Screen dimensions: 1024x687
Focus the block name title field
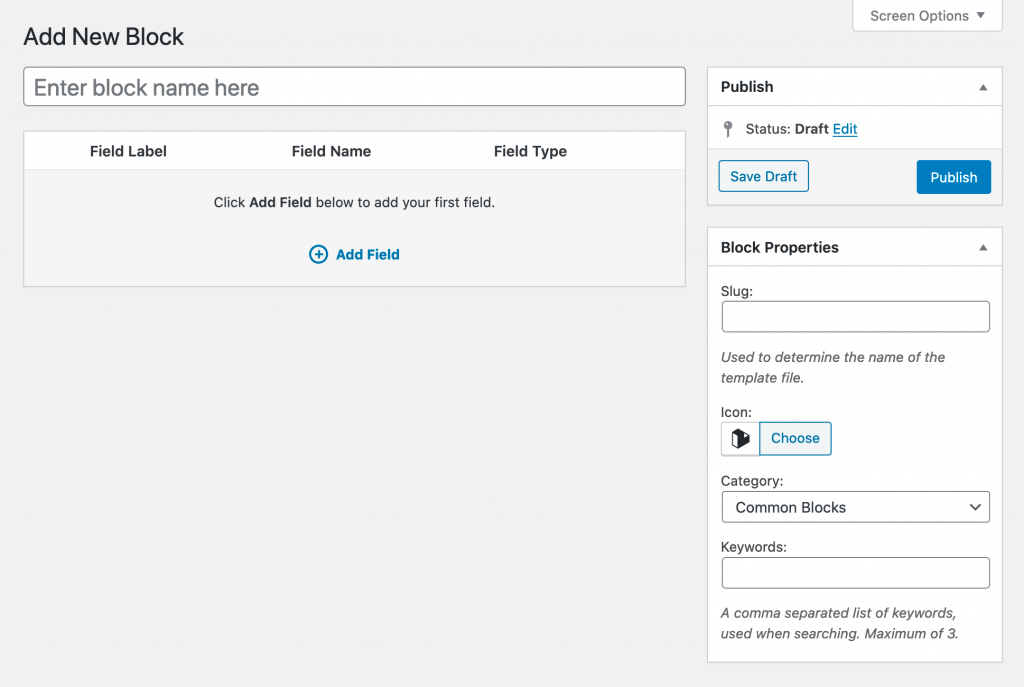coord(354,87)
